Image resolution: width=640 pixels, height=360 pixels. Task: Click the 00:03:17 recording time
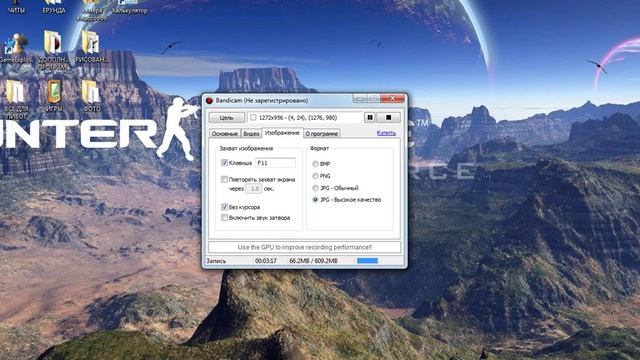[x=266, y=261]
